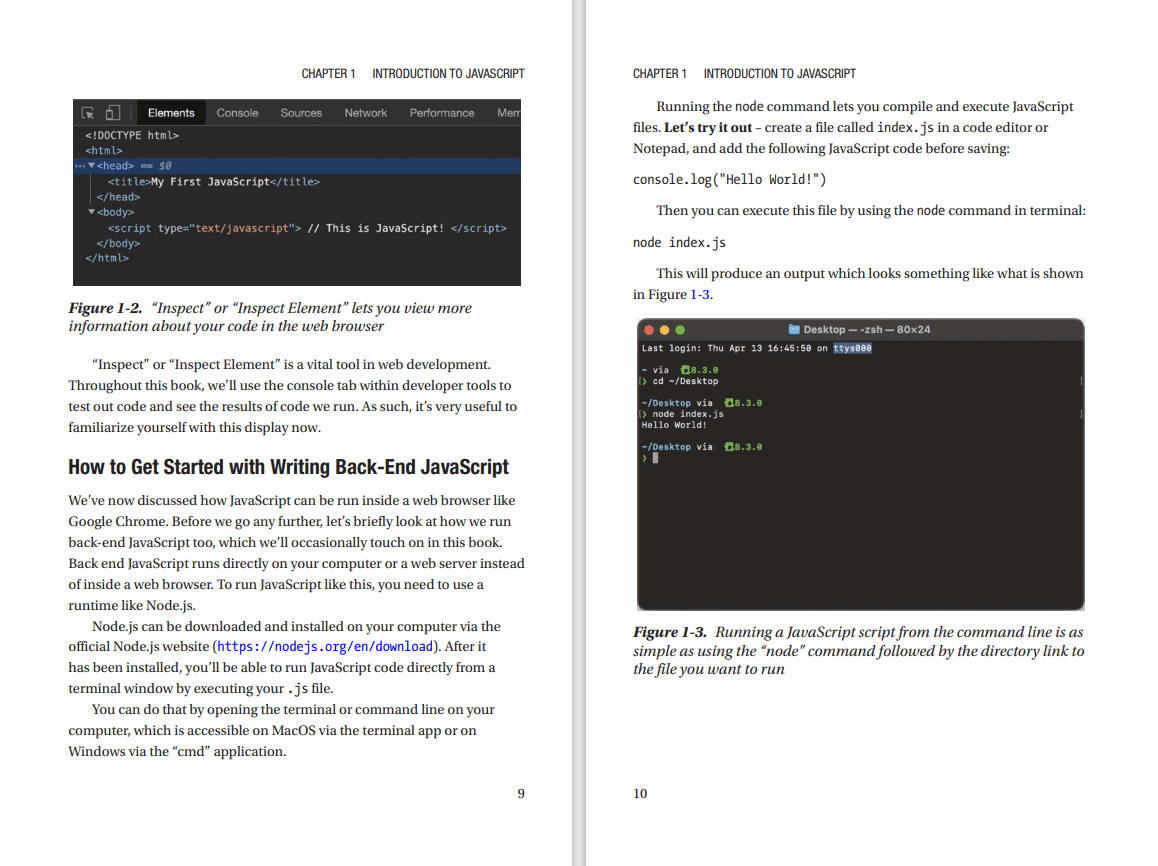Screen dimensions: 1158x866
Task: Click page number 10
Action: [x=640, y=794]
